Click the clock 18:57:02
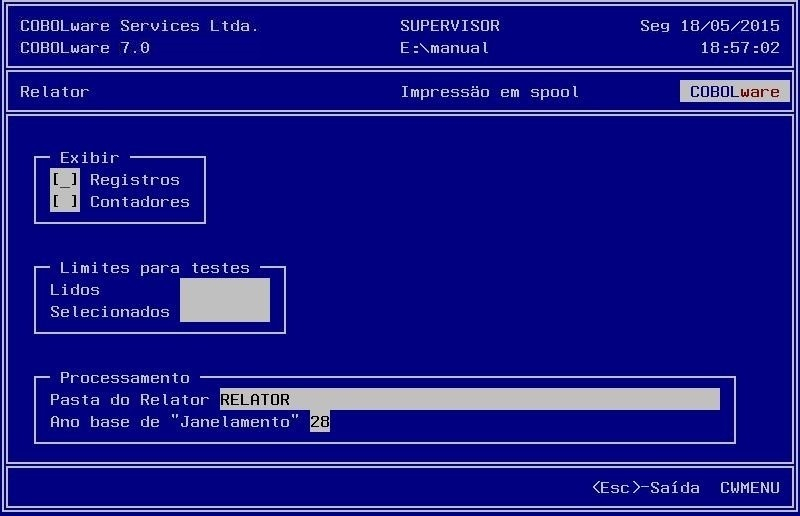 740,47
